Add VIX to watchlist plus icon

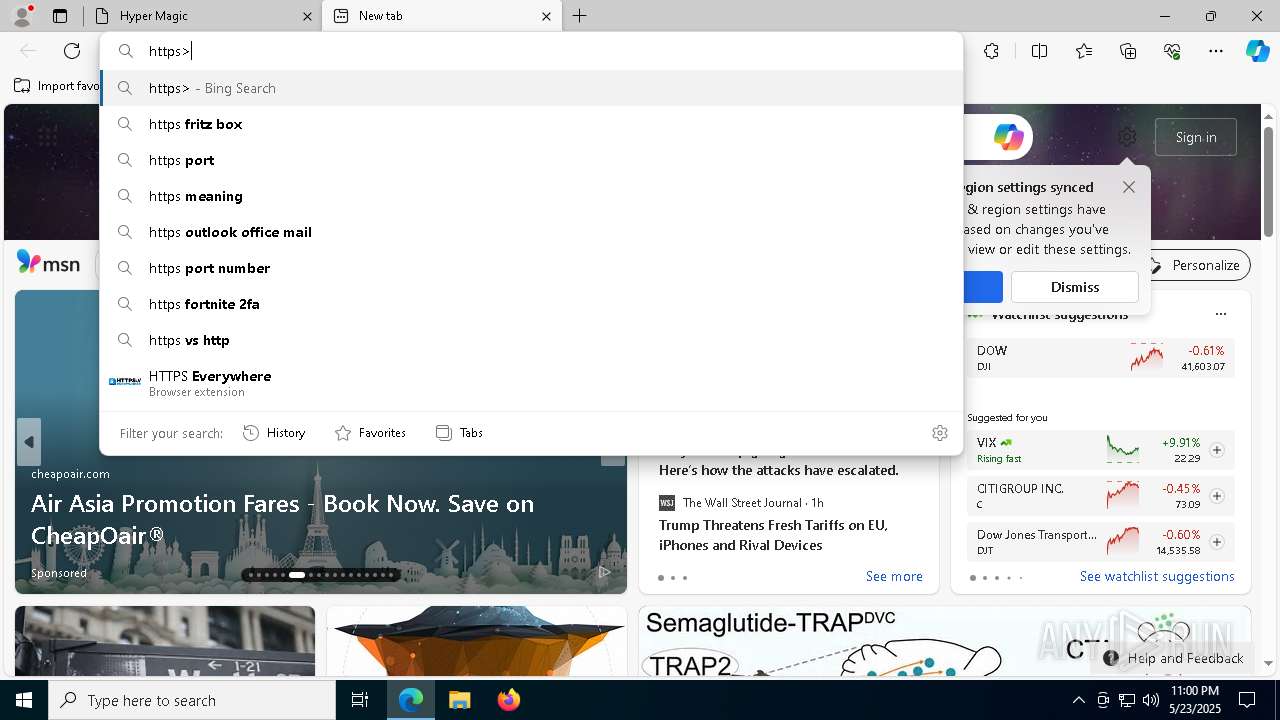point(1217,450)
